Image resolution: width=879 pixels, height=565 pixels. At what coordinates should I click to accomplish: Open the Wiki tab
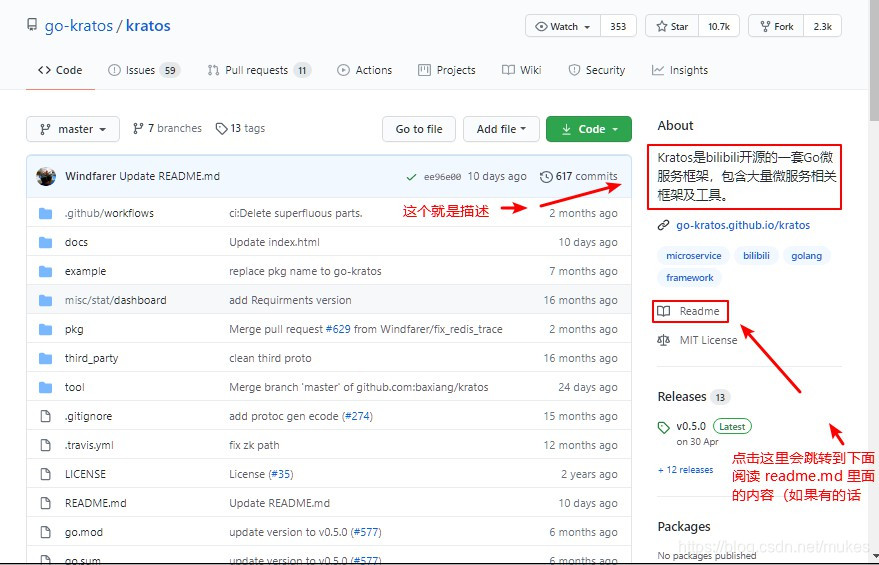(x=521, y=70)
